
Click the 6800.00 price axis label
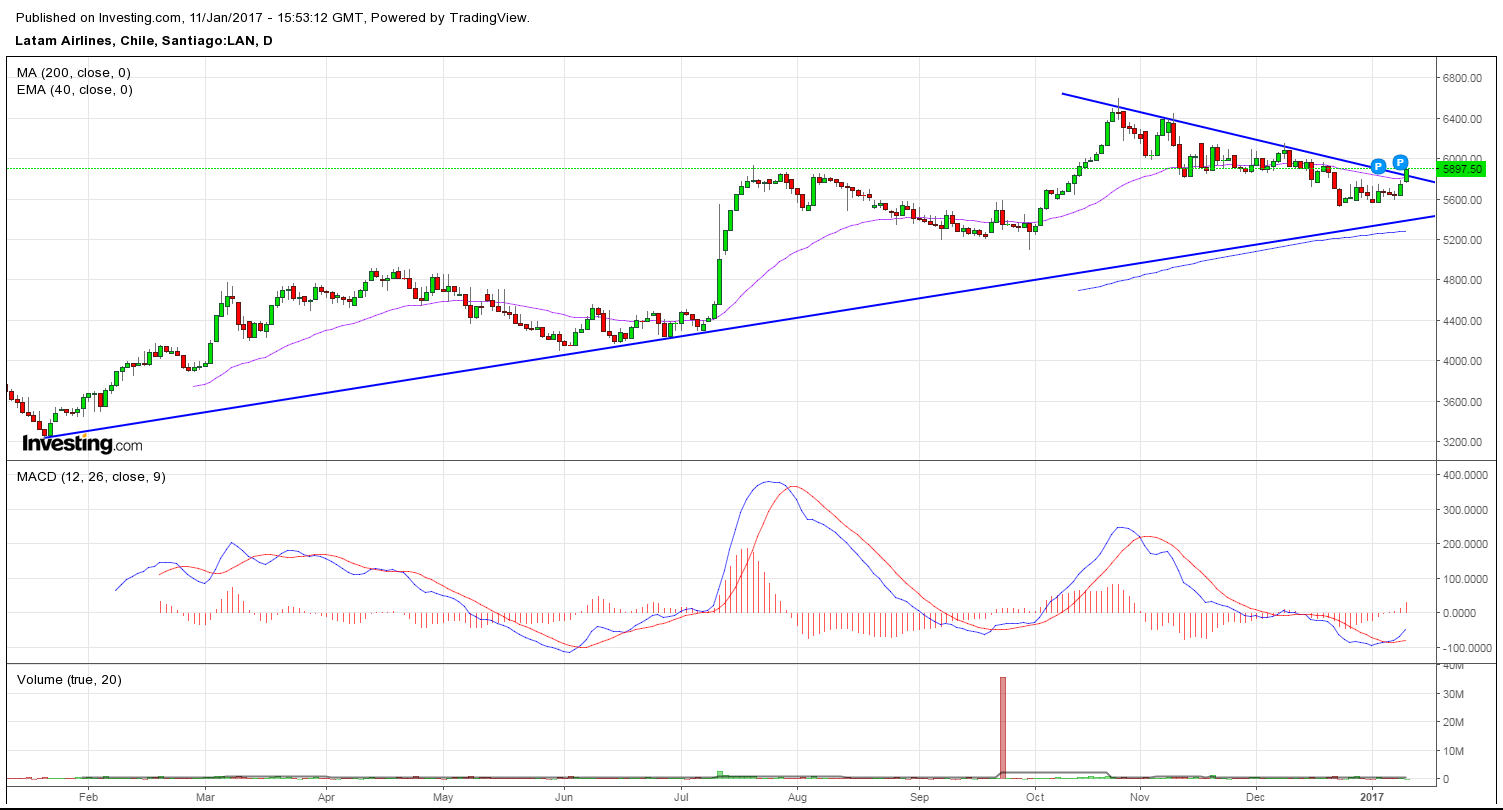pyautogui.click(x=1462, y=78)
